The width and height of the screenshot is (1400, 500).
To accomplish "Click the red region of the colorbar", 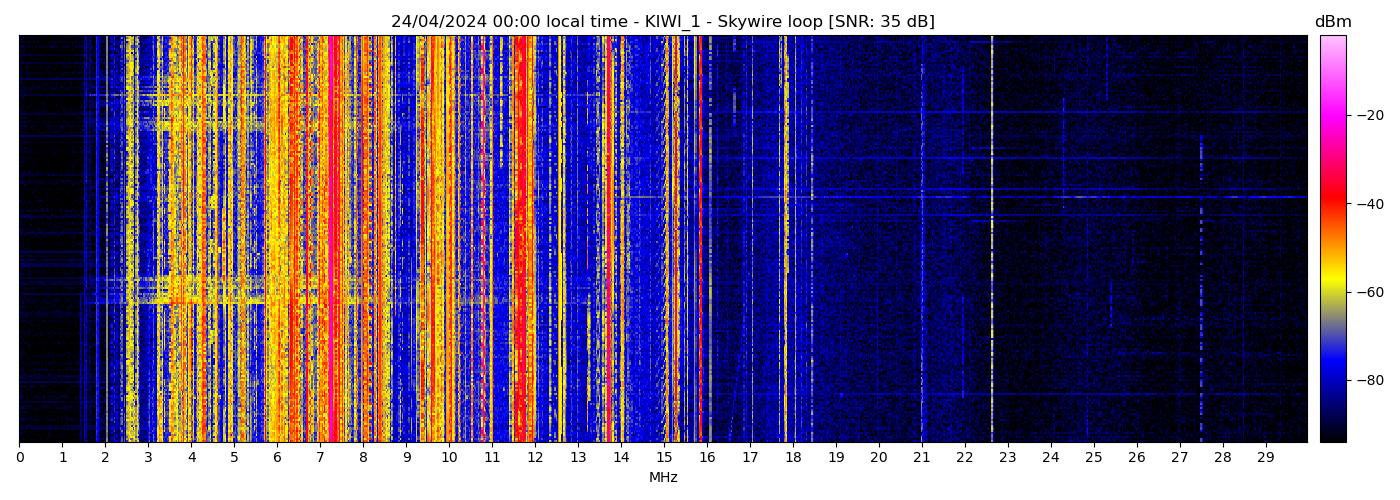I will 1332,205.
